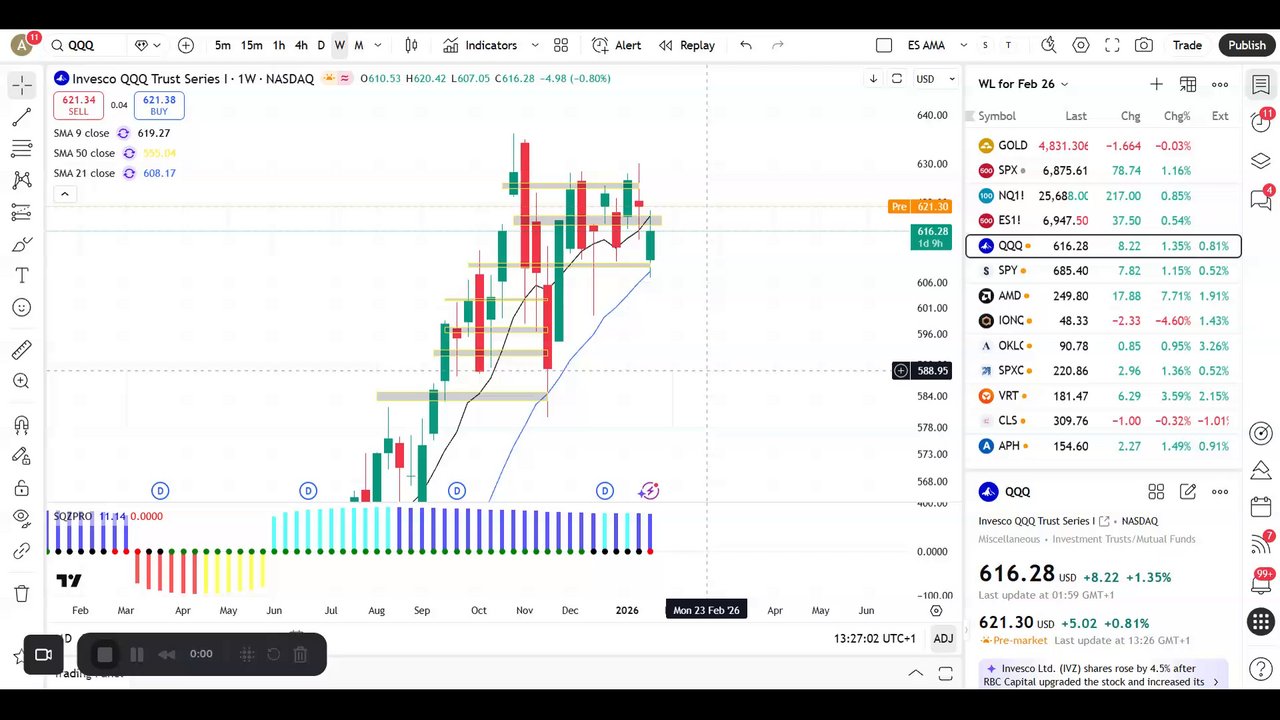
Task: Open the emoji icons tool
Action: pos(22,308)
